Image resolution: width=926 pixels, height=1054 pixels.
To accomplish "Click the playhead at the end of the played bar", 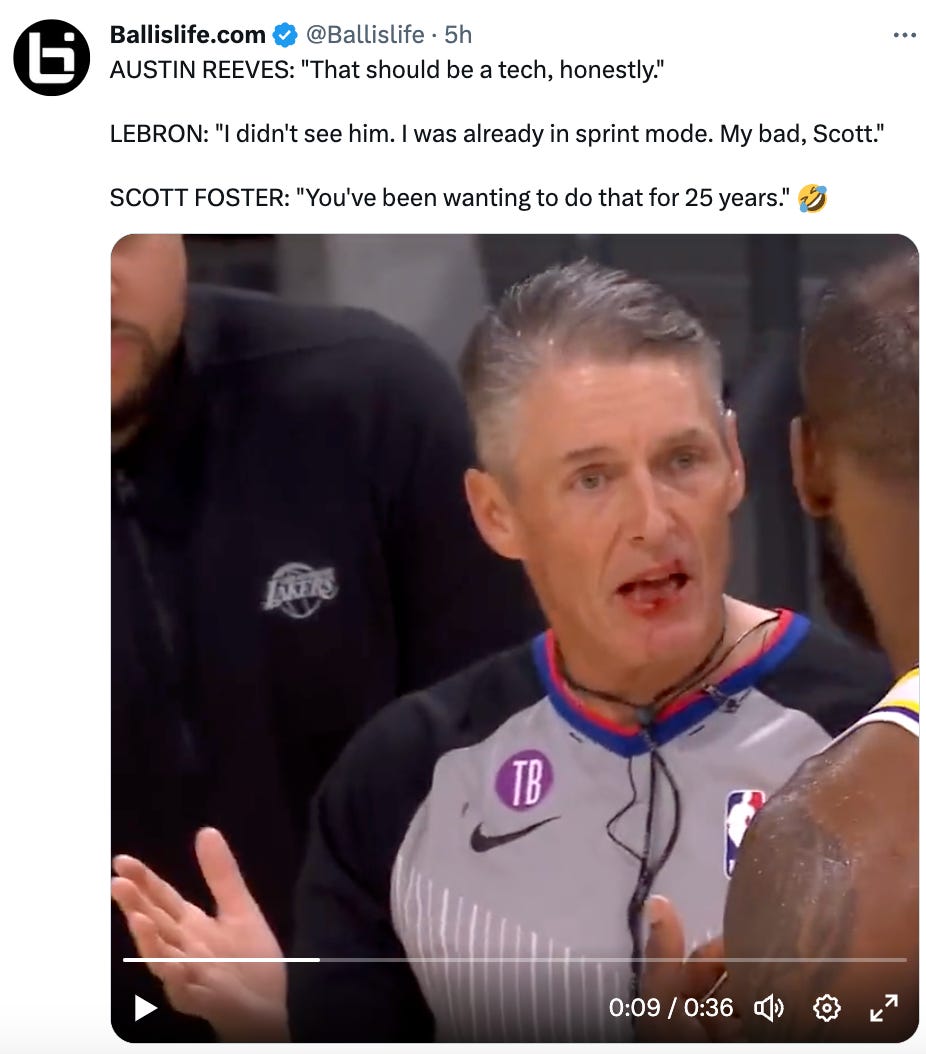I will 320,960.
